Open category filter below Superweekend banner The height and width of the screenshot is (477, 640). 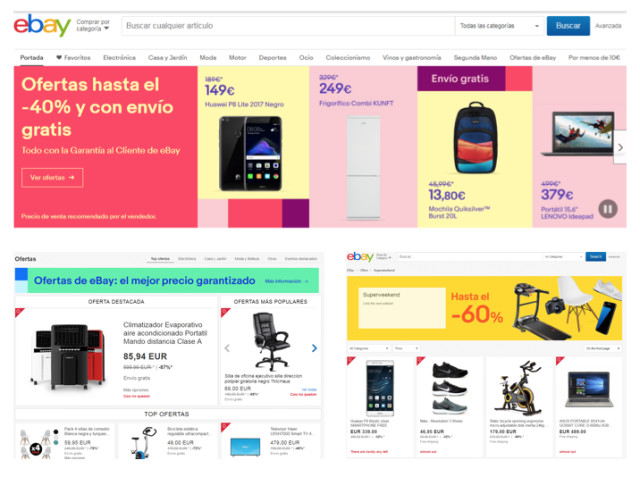point(369,348)
